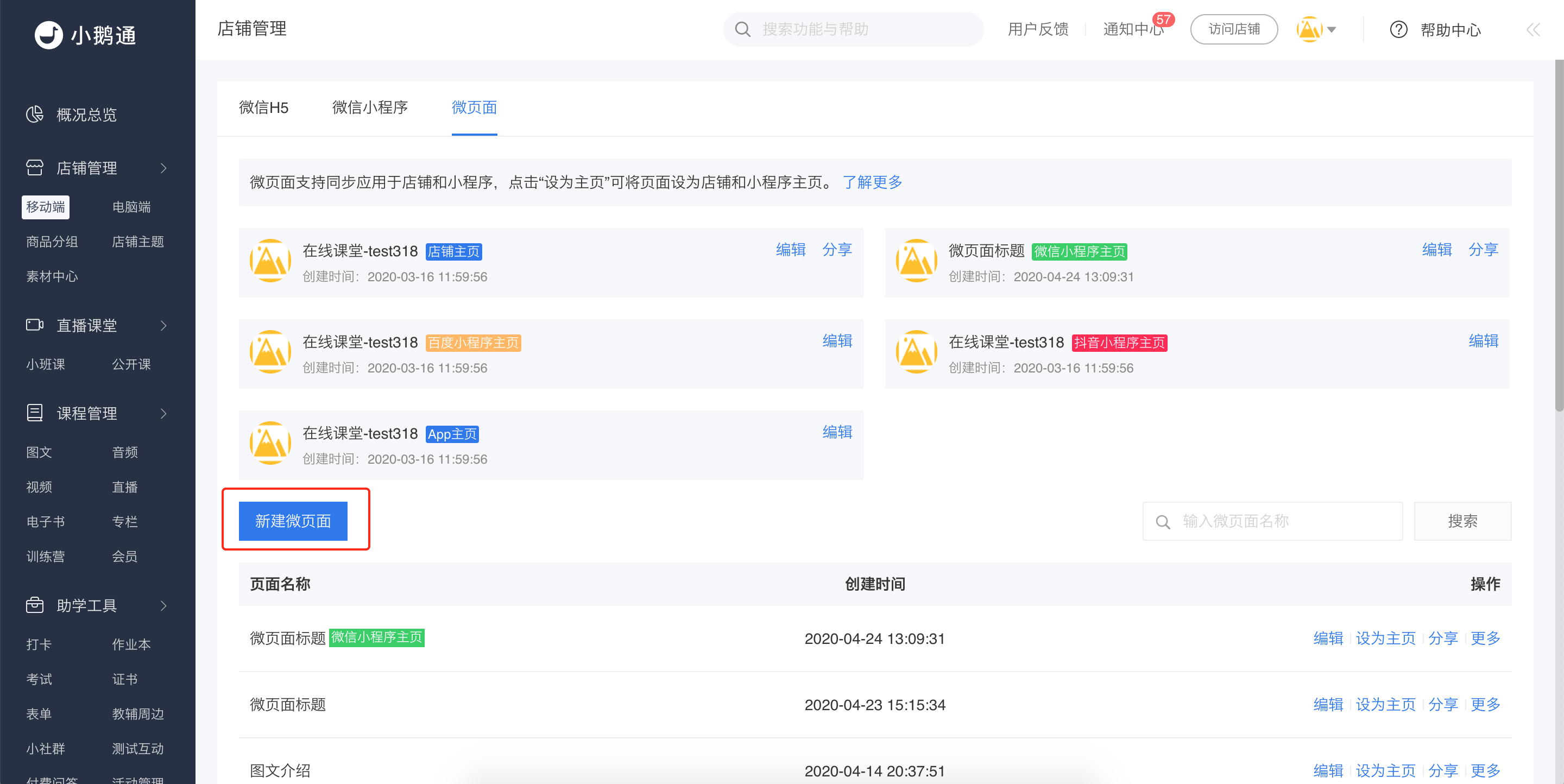Expand the 店铺管理 sidebar chevron
1564x784 pixels.
[x=163, y=168]
